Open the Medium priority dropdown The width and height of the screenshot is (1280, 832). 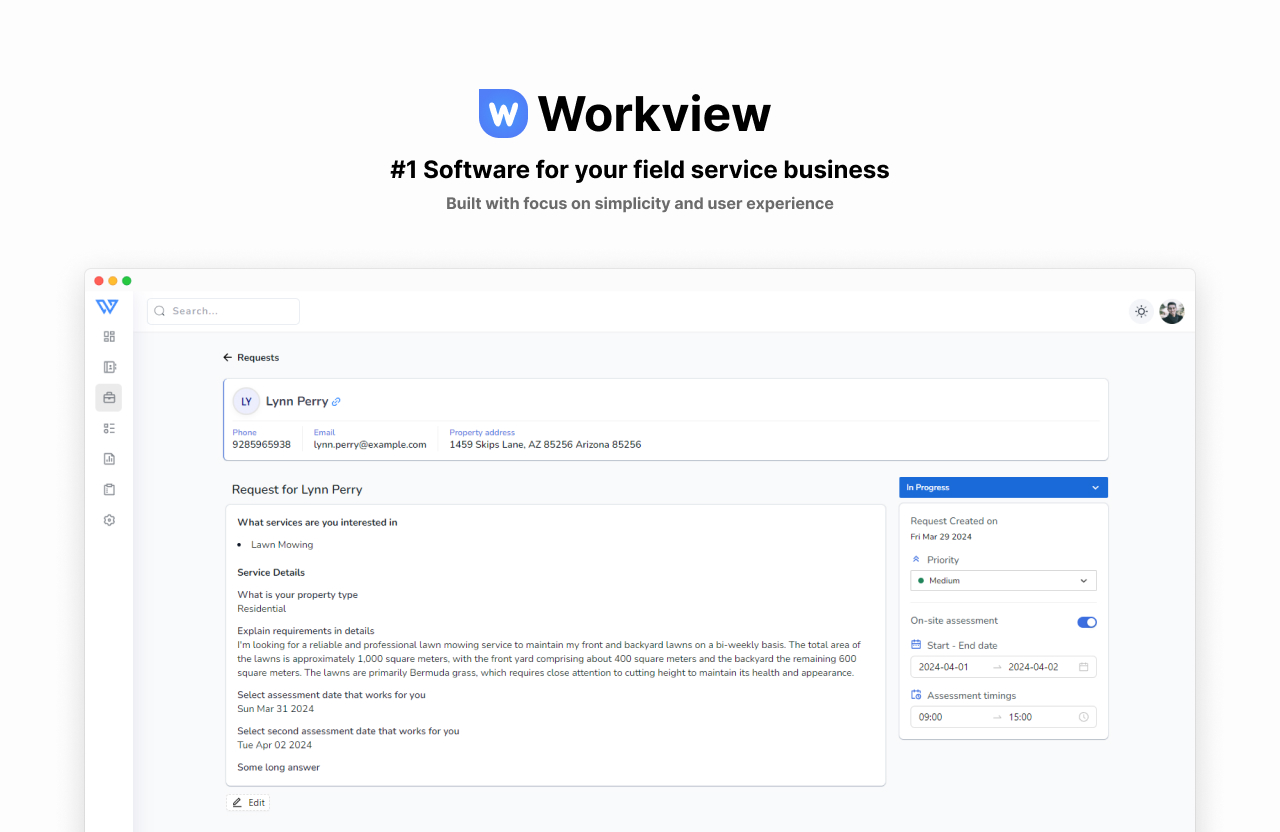1003,580
